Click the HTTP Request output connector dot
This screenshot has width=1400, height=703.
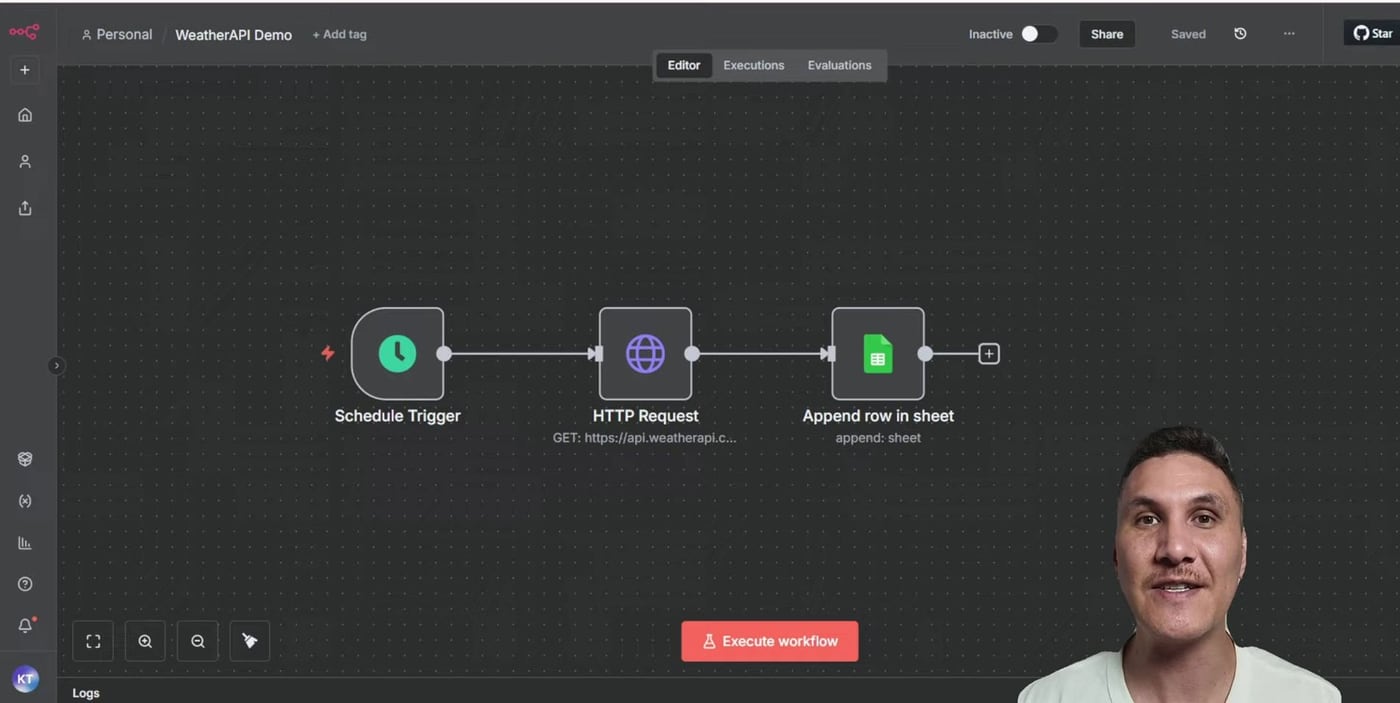(x=692, y=353)
